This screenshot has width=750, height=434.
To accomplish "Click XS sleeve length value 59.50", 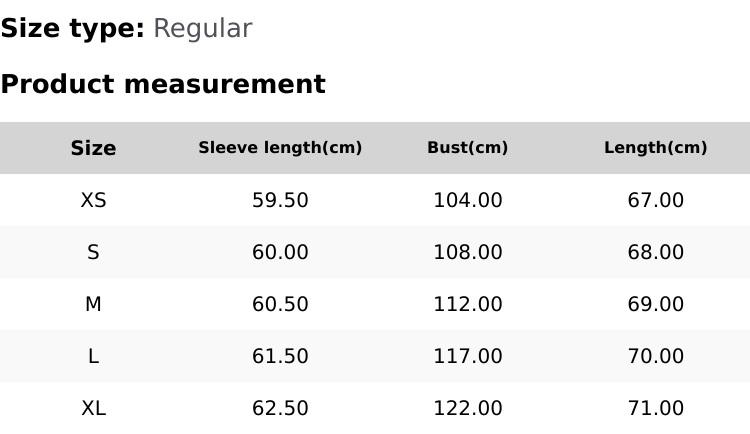I will tap(280, 200).
